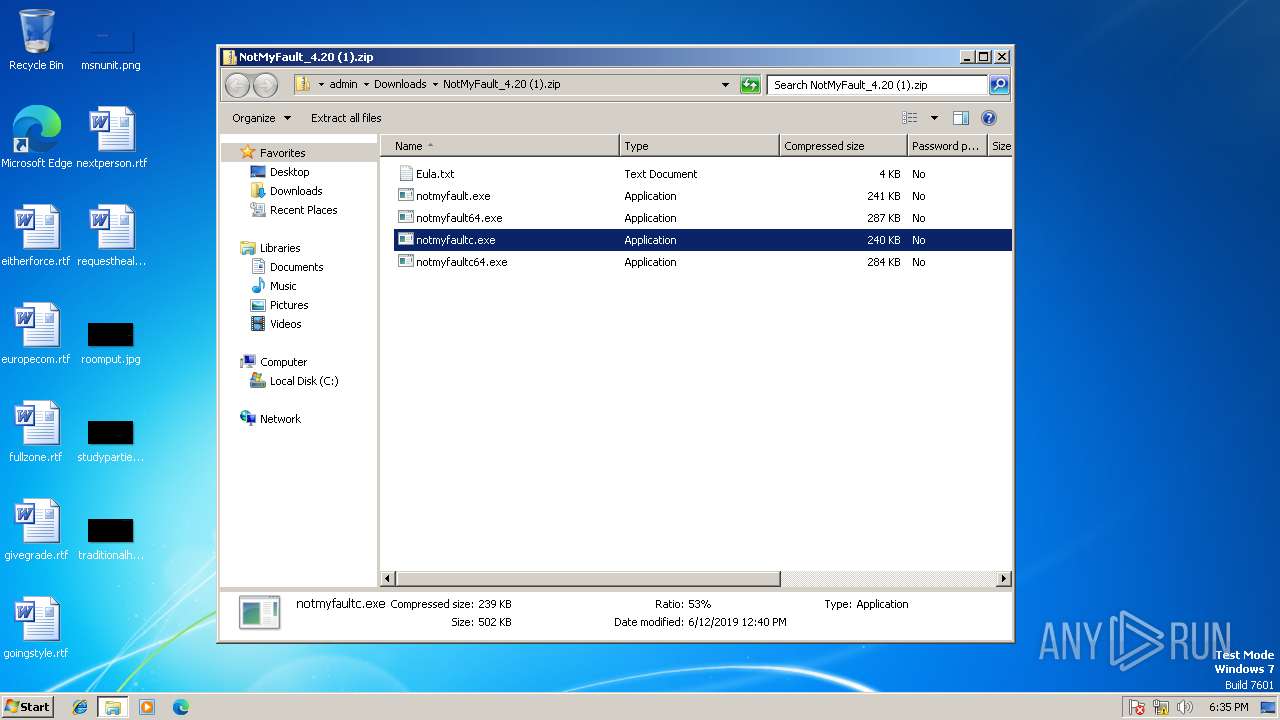Open the Recycle Bin desktop icon
Screen dimensions: 1280x720
(36, 40)
